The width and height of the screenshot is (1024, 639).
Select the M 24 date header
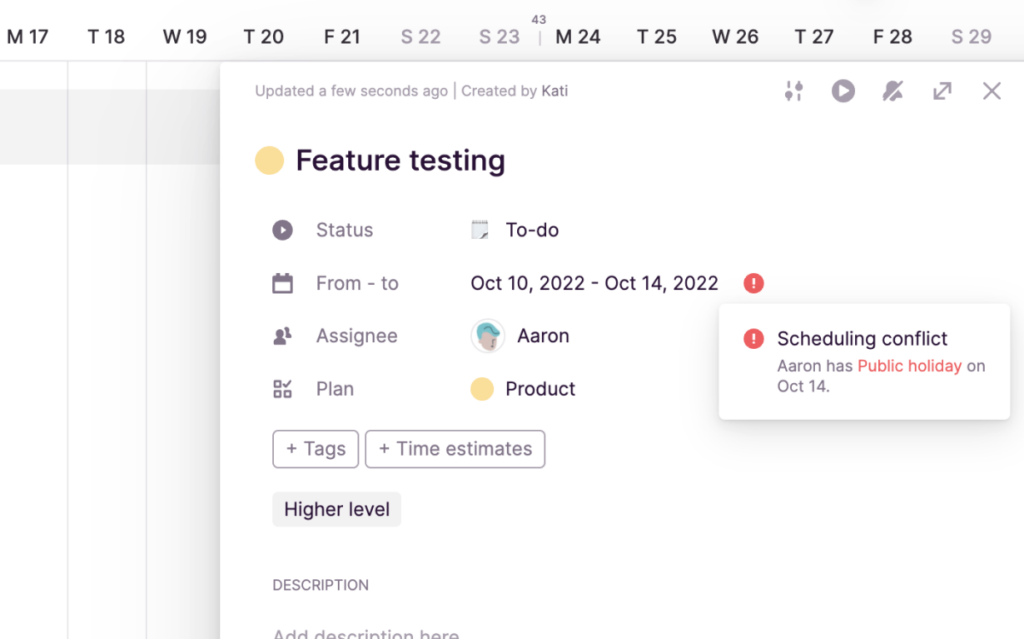click(x=578, y=36)
